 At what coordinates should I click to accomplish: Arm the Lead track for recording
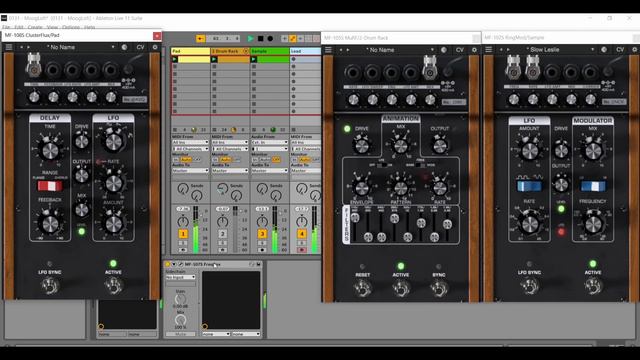click(302, 250)
